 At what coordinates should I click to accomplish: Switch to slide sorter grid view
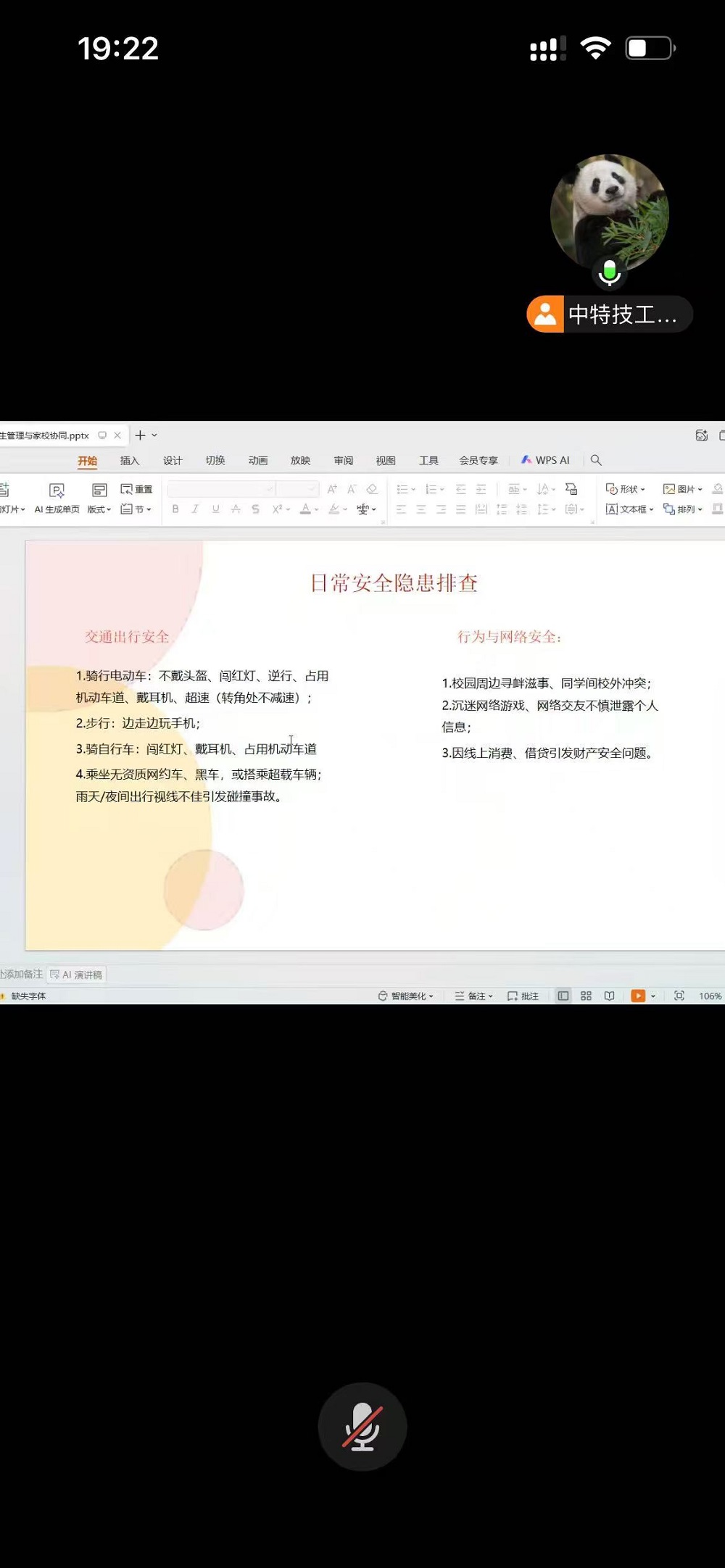pos(586,996)
